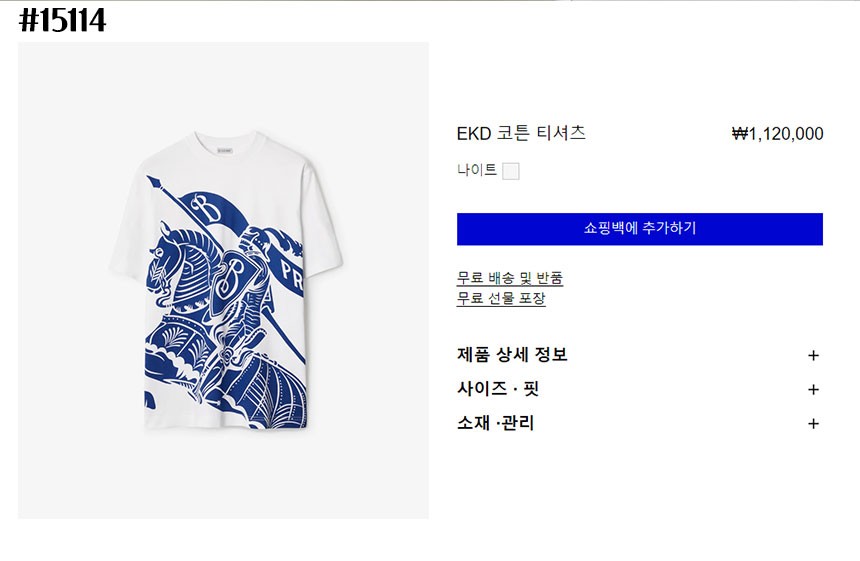Expand the 제품 상세 정보 section label
This screenshot has height=561, width=860.
point(512,355)
